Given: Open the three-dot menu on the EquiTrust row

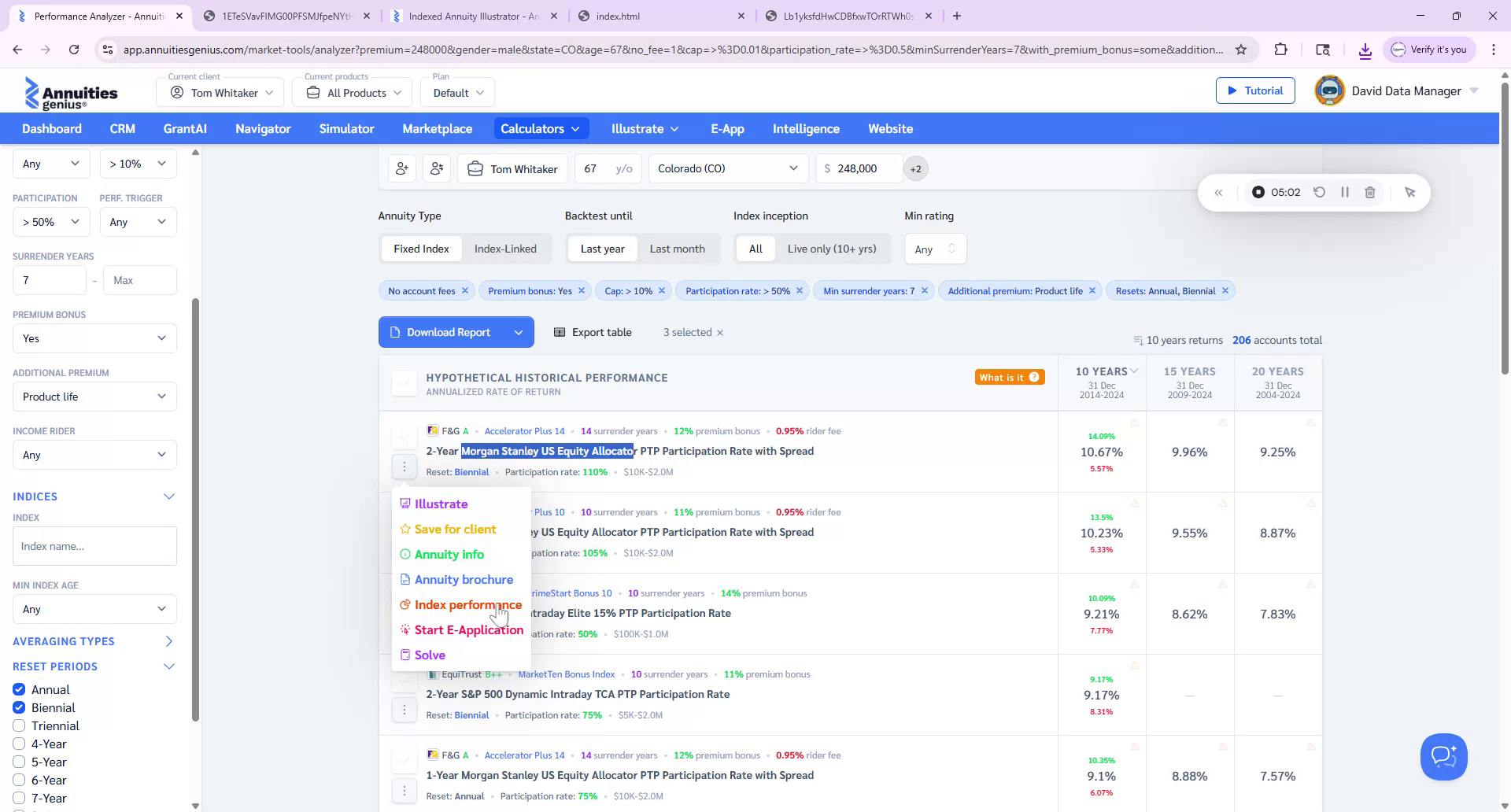Looking at the screenshot, I should click(405, 709).
